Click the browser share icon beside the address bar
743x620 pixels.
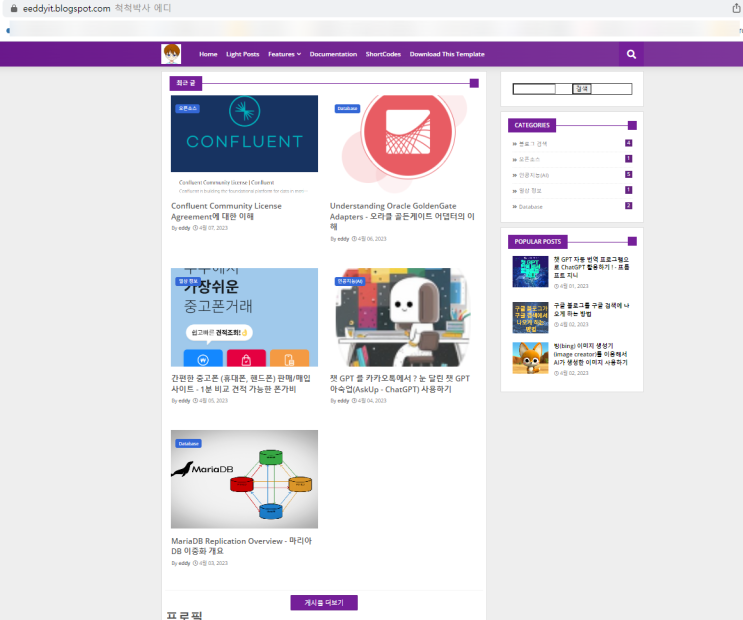(736, 8)
